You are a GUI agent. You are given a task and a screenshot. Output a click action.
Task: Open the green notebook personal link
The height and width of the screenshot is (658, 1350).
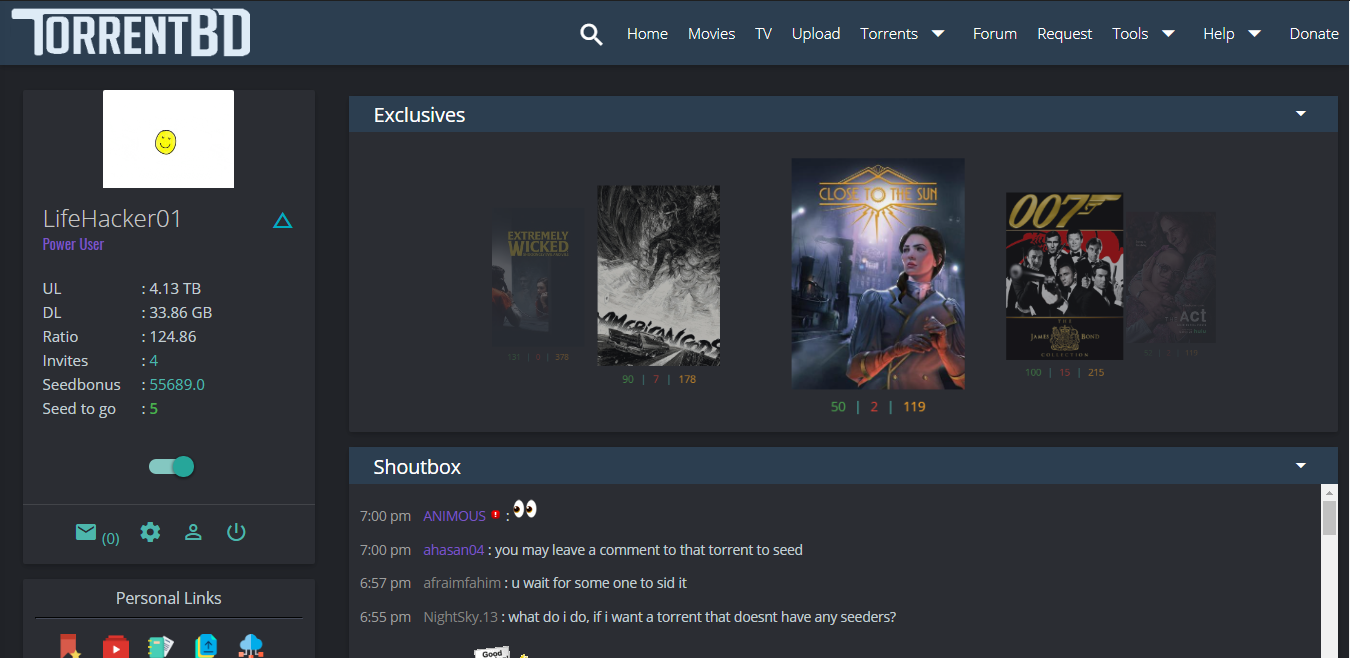click(161, 646)
